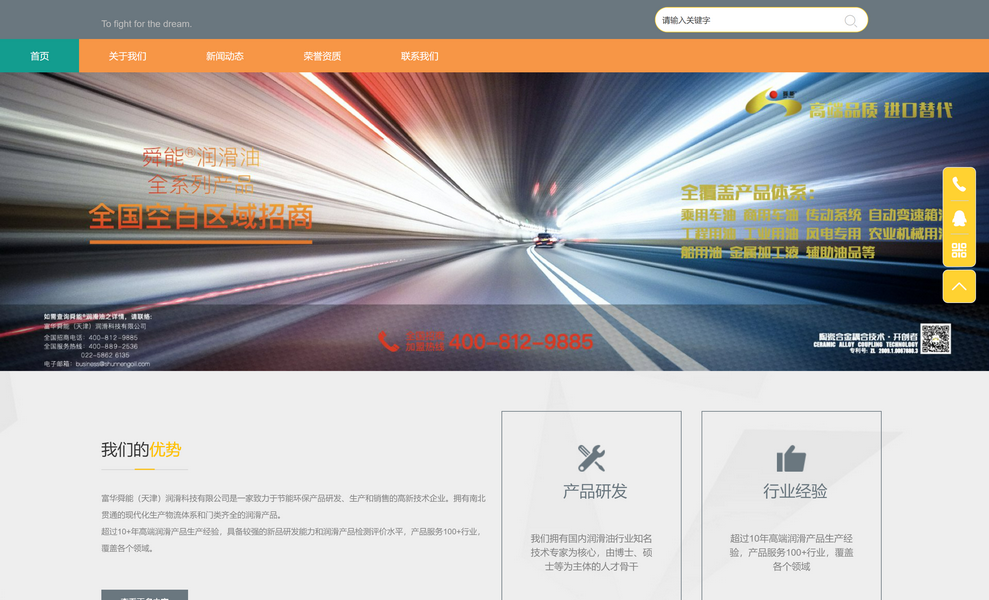Click the 400-812-9885 hotline number on banner

pyautogui.click(x=520, y=342)
